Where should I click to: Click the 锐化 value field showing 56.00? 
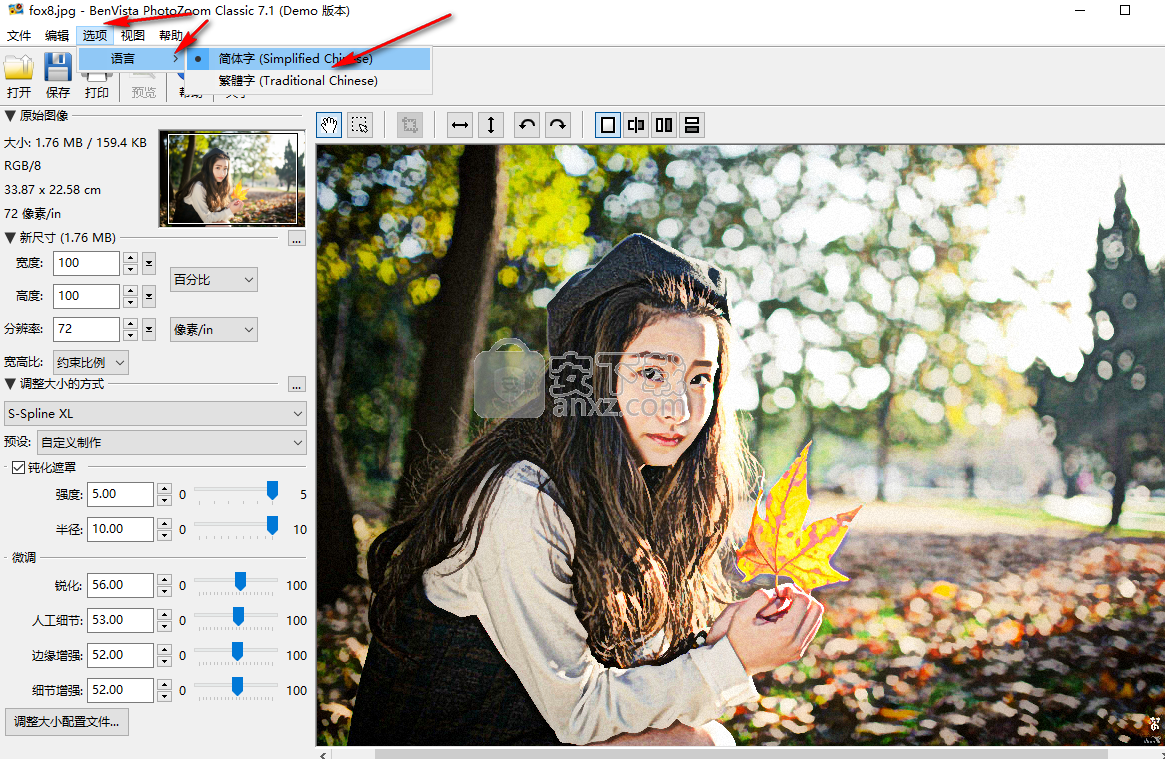120,585
